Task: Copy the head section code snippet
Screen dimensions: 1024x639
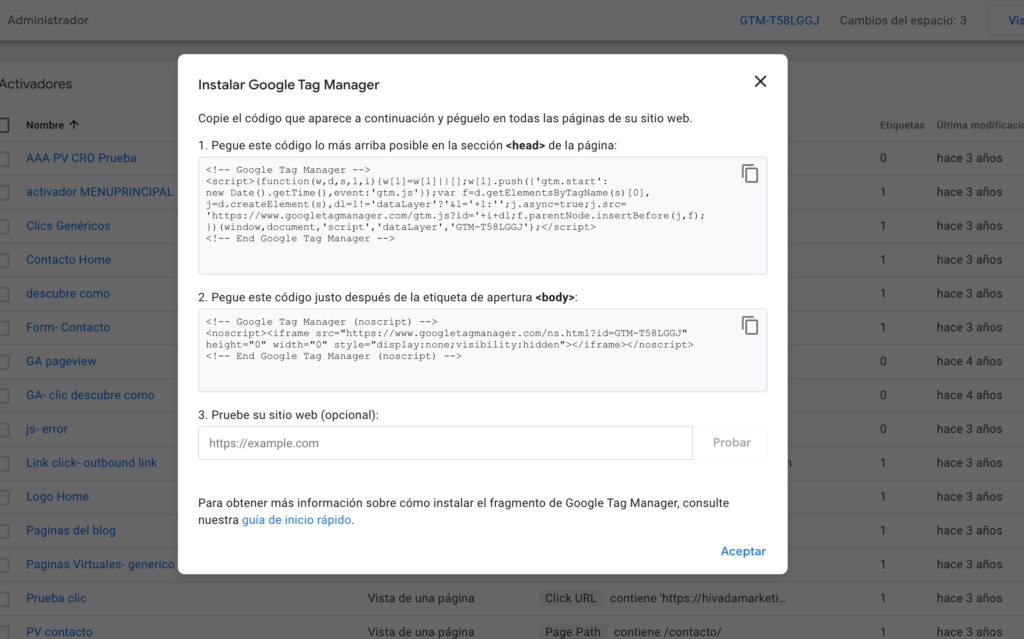Action: click(x=750, y=174)
